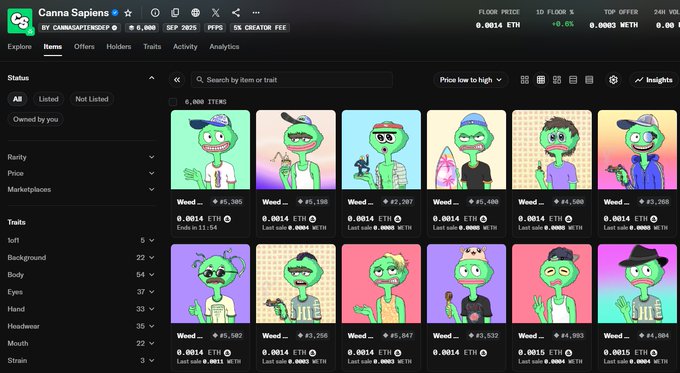This screenshot has height=373, width=680.
Task: Click the share icon
Action: 236,13
